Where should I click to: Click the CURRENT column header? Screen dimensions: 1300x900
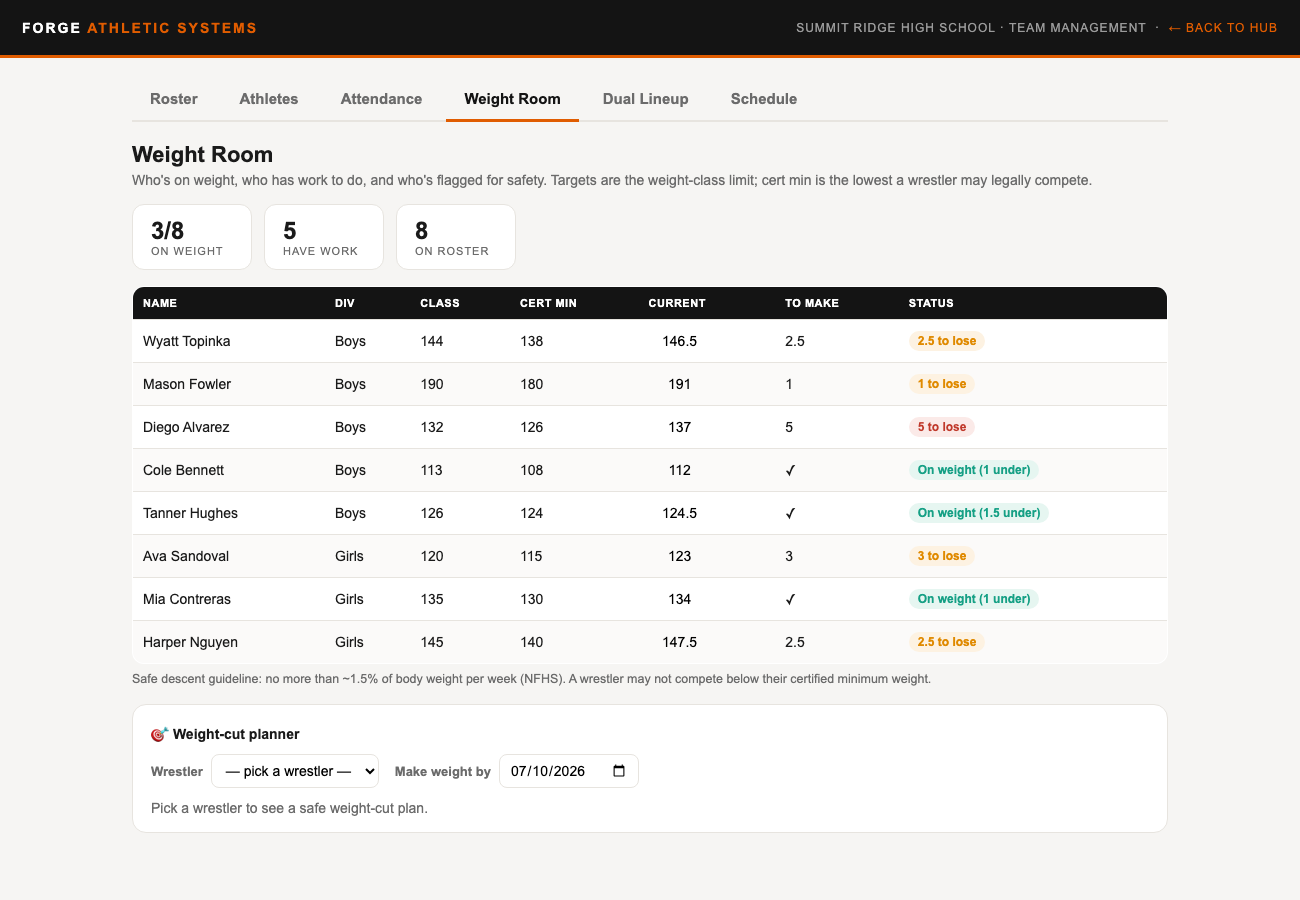click(x=677, y=303)
